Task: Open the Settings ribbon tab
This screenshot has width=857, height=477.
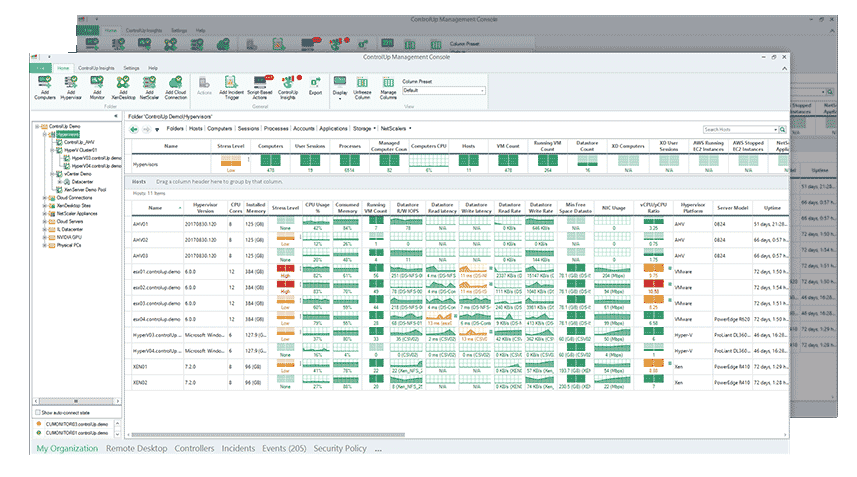Action: 131,68
